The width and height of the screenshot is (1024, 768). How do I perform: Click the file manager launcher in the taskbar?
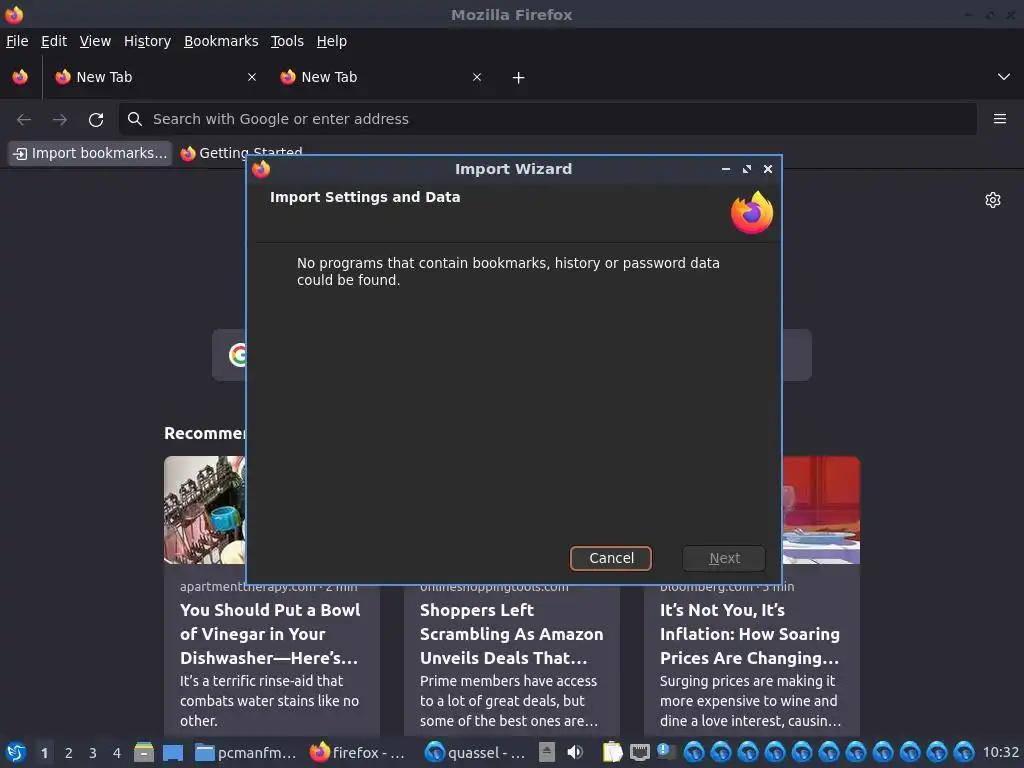coord(144,752)
